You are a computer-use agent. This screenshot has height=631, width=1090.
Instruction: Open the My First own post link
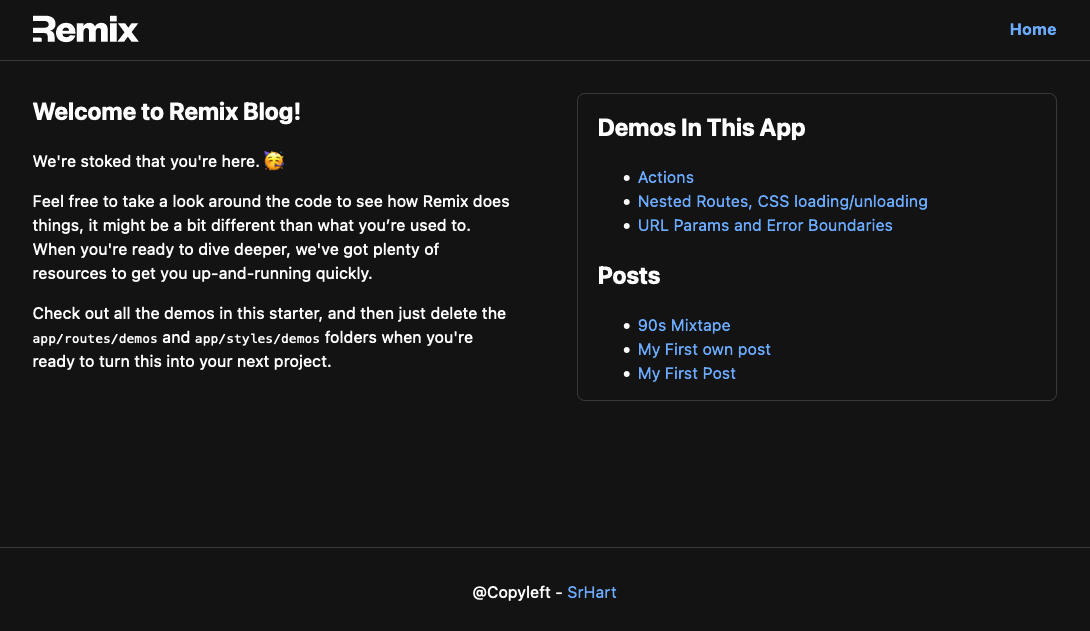click(703, 350)
